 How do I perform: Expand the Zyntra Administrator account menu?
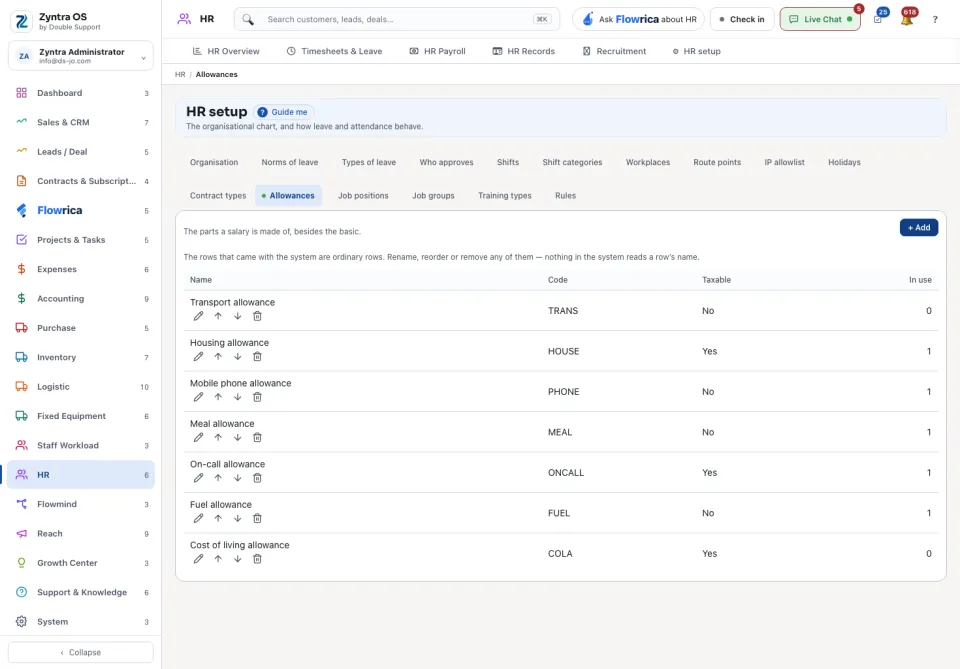coord(81,56)
